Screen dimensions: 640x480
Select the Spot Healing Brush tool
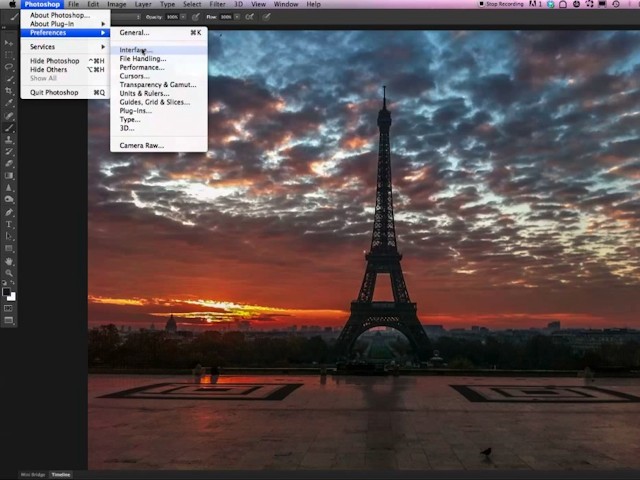click(9, 116)
